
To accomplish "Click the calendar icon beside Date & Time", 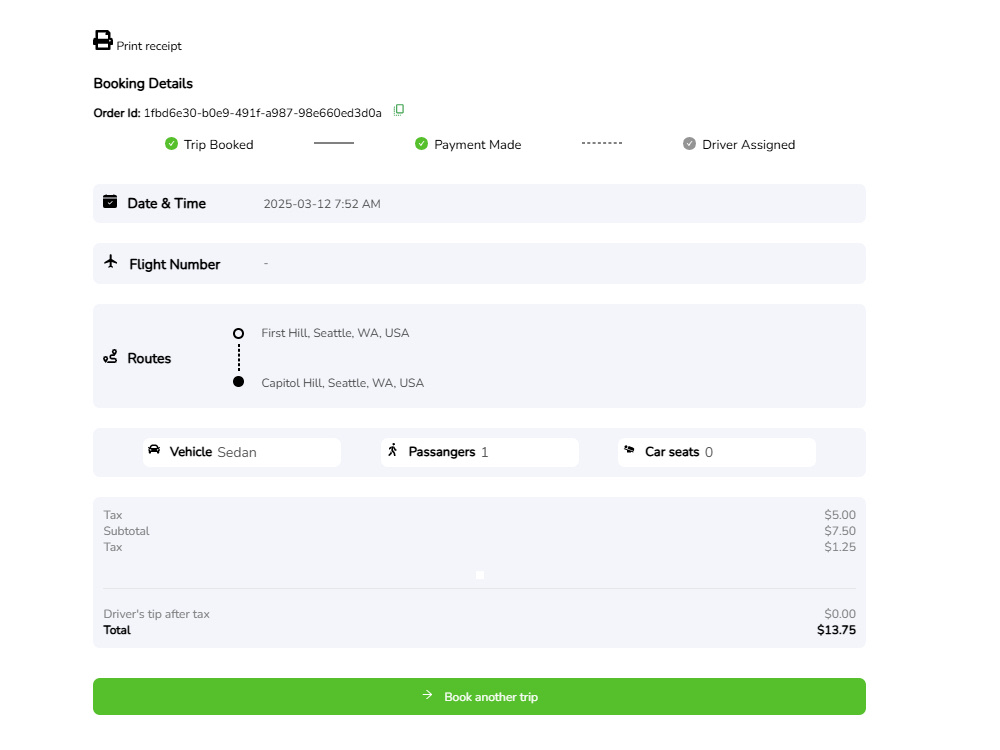I will pos(110,202).
